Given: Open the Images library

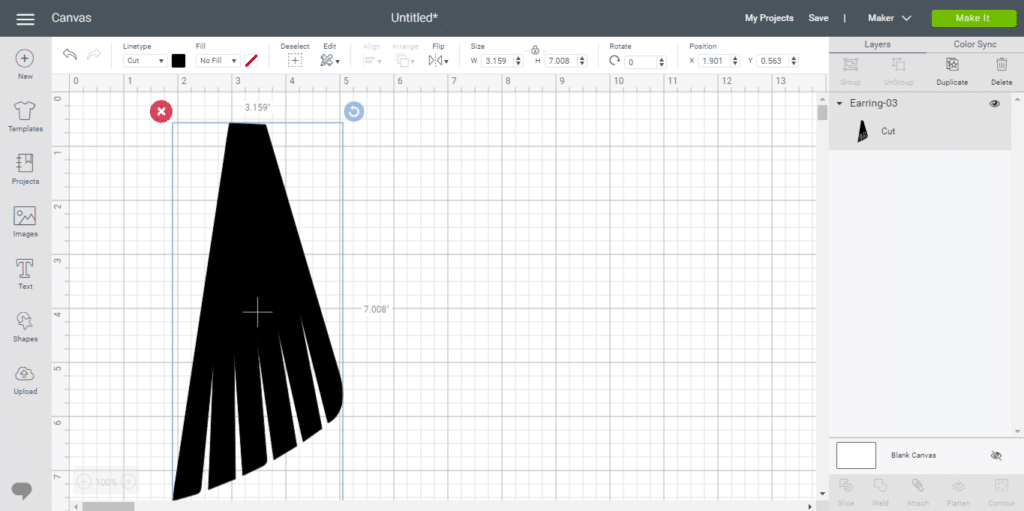Looking at the screenshot, I should click(x=25, y=218).
